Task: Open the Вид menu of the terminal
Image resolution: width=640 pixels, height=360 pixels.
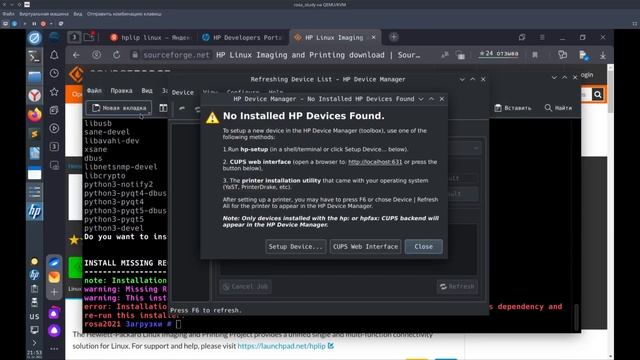Action: [x=147, y=91]
